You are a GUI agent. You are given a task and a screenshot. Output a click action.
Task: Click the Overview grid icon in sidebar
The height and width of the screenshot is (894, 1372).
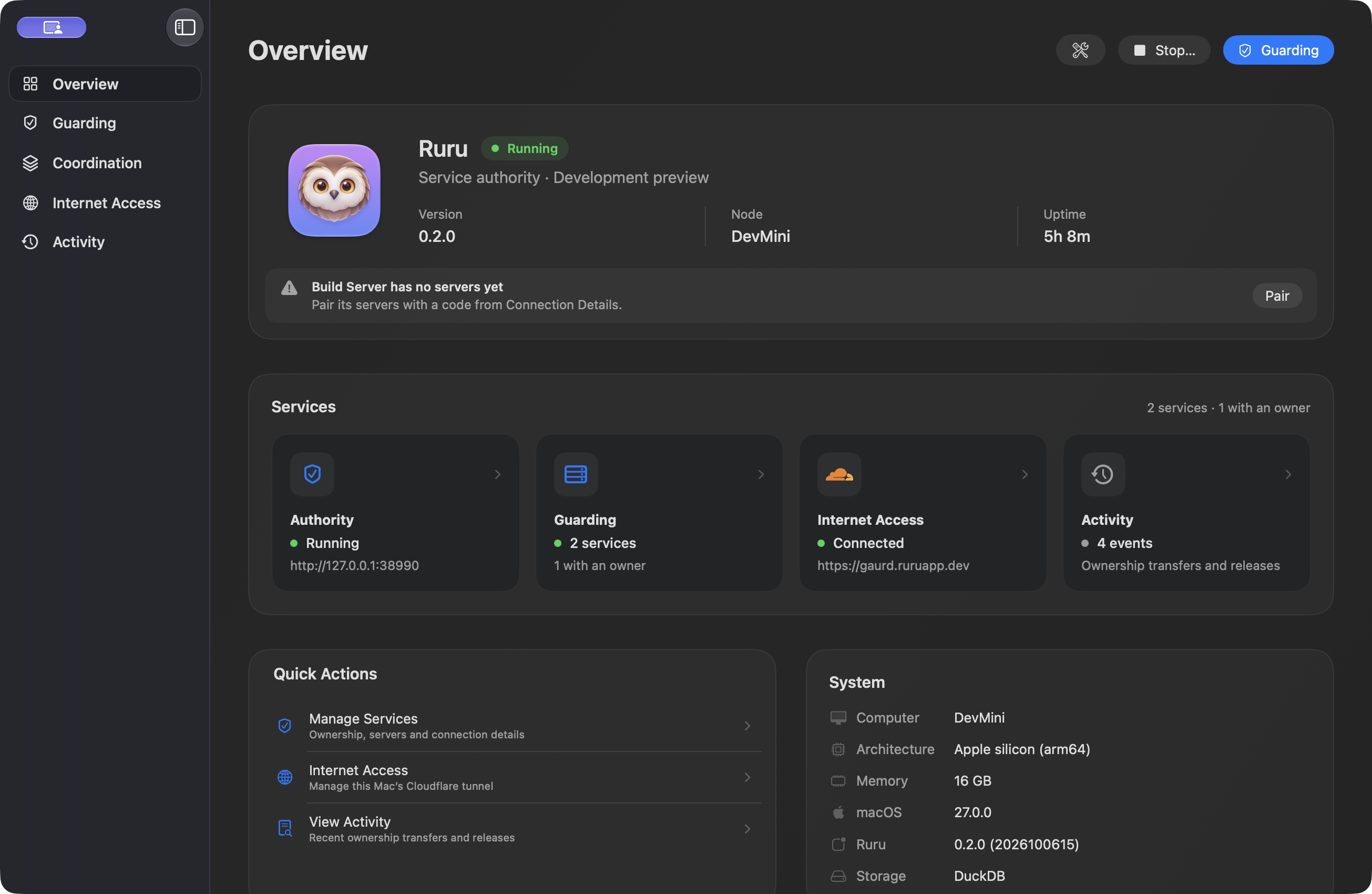(30, 84)
